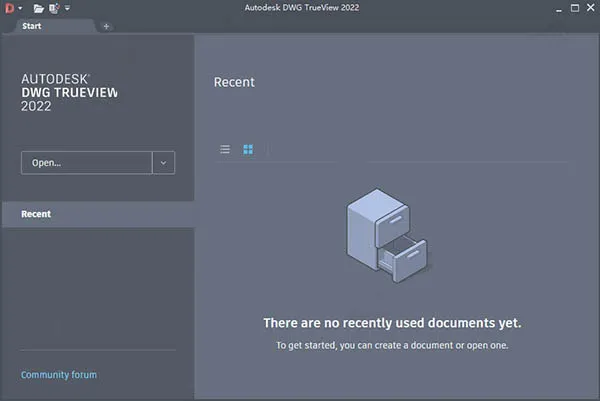Select Recent in the left sidebar
The image size is (600, 401).
tap(36, 214)
